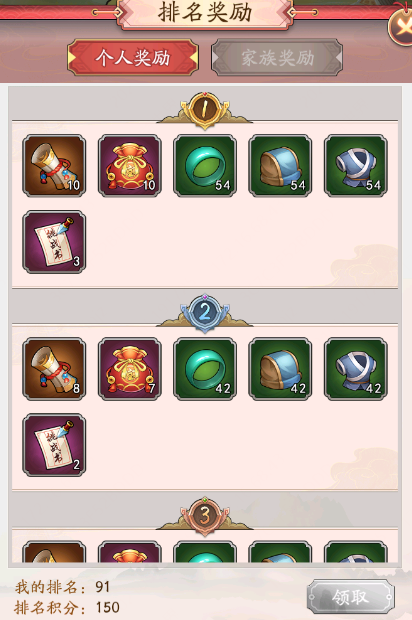The image size is (412, 620).
Task: Switch to the 个人奖励 tab
Action: [133, 58]
